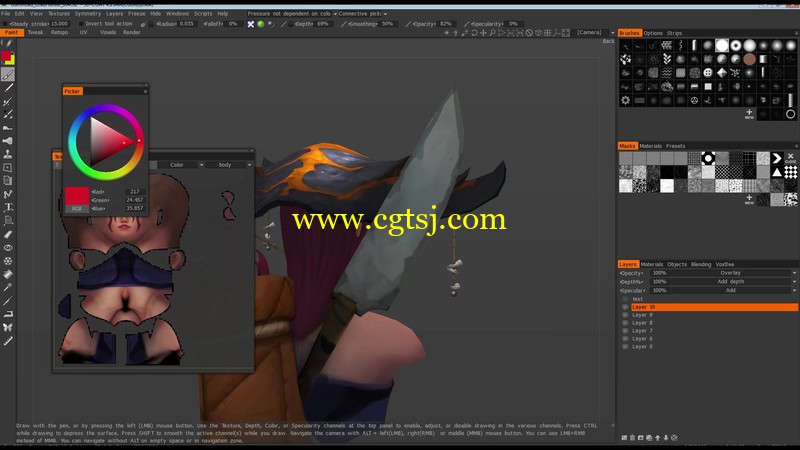The height and width of the screenshot is (450, 800).
Task: Switch to the Blending tab
Action: 701,264
